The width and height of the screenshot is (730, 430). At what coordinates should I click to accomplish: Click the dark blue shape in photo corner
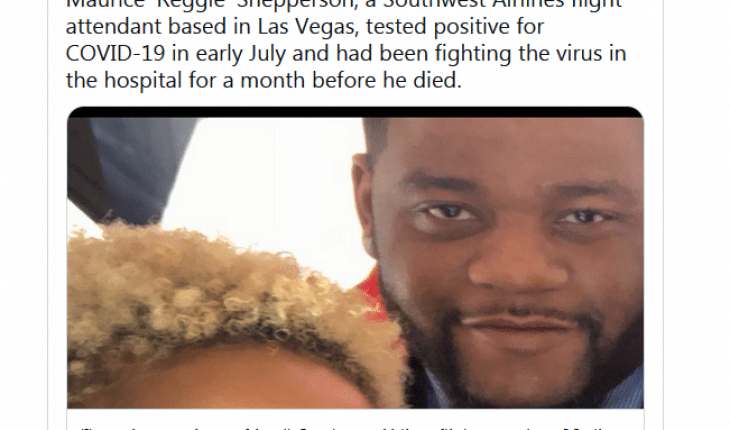tap(126, 168)
